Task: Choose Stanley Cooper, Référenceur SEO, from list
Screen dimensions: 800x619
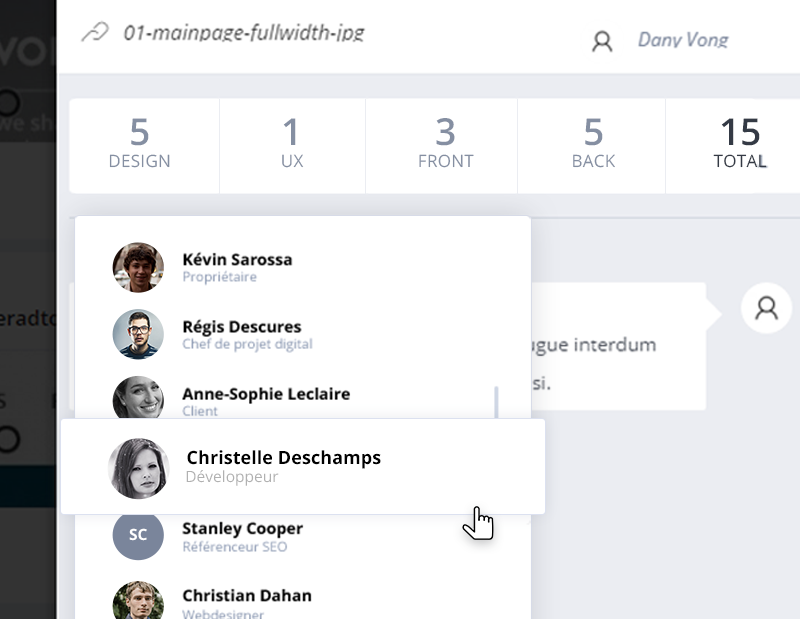Action: 303,536
